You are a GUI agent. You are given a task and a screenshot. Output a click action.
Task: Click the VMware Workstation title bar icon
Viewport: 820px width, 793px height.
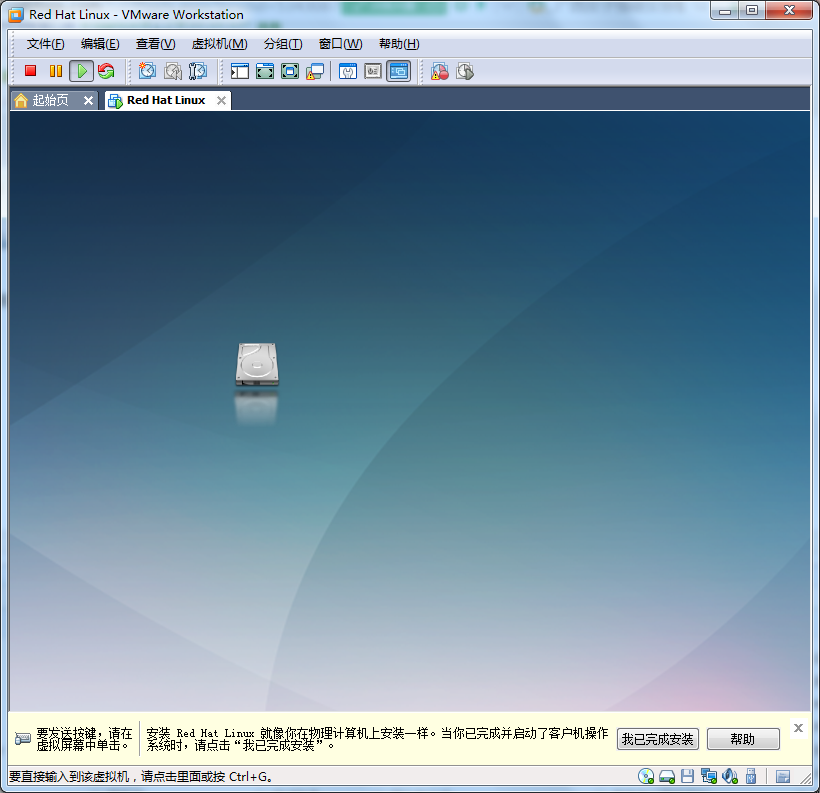(x=16, y=15)
